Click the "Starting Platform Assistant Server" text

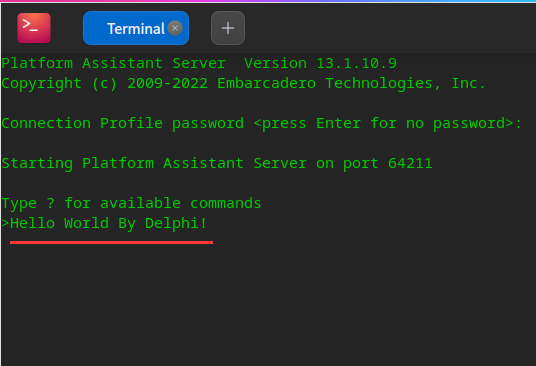[154, 163]
